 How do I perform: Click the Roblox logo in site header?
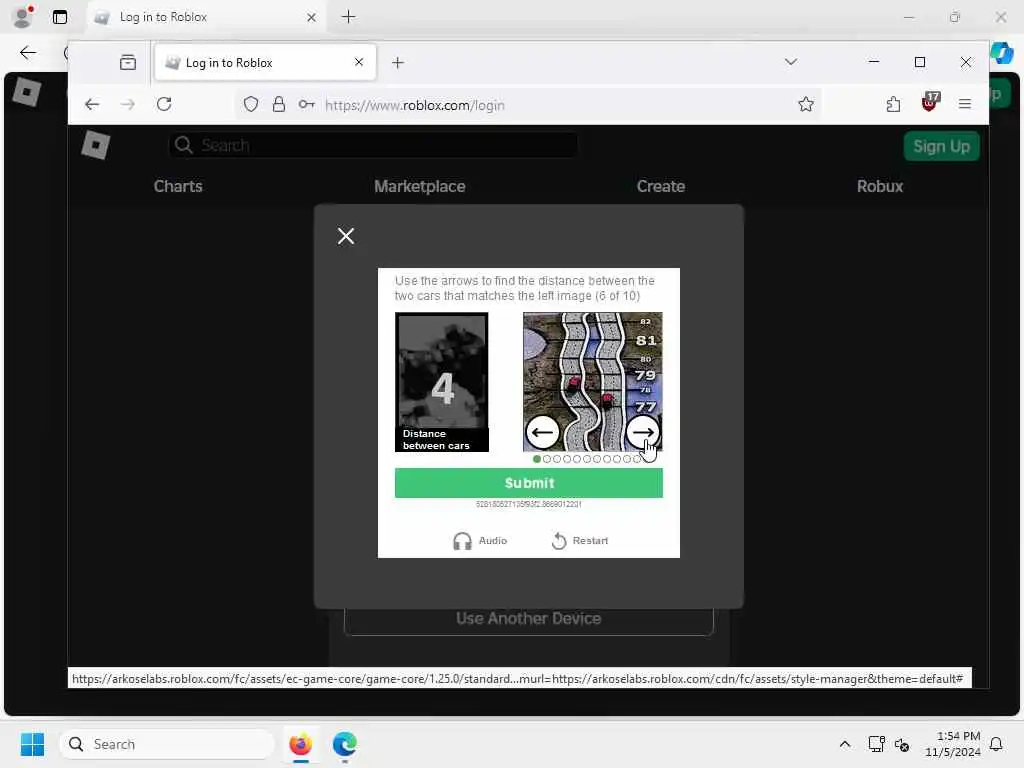[x=95, y=145]
